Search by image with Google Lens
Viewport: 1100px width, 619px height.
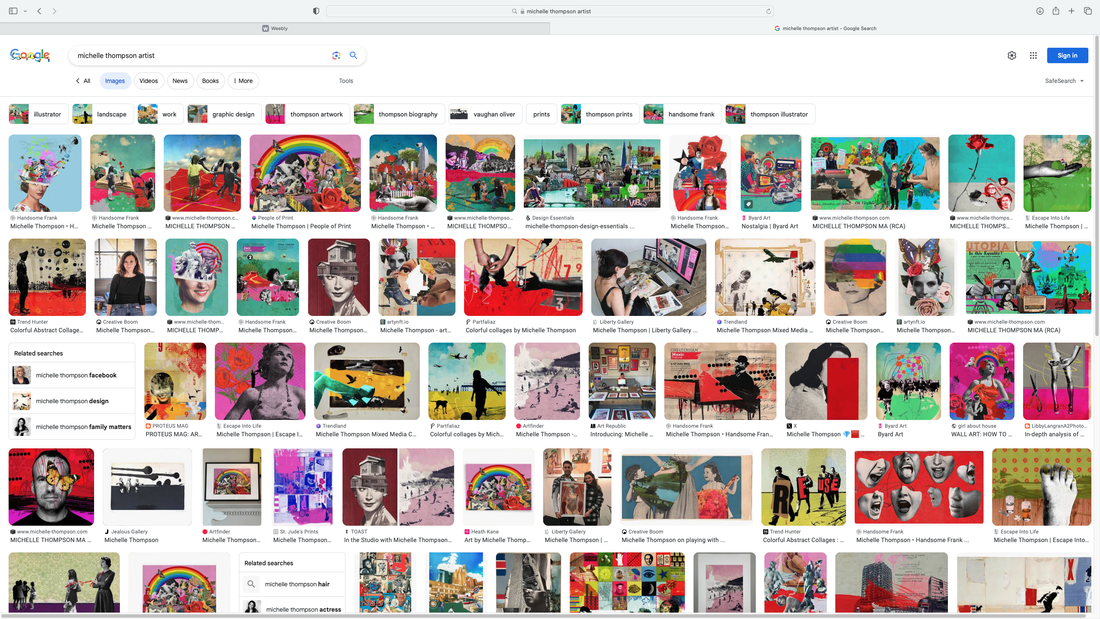[x=336, y=55]
